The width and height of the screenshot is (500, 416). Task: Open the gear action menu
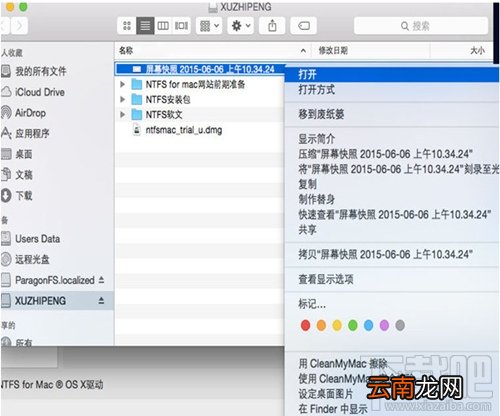pos(241,26)
